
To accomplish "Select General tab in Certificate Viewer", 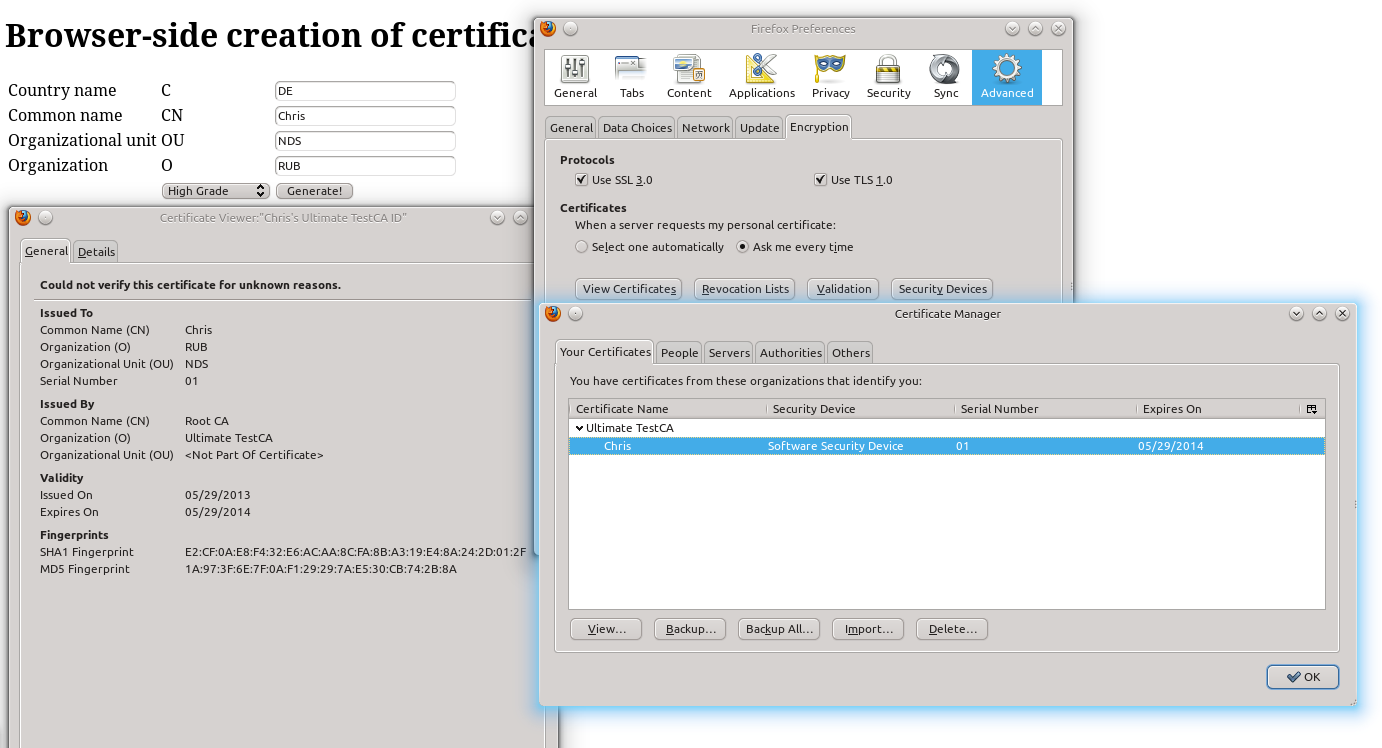I will point(46,251).
